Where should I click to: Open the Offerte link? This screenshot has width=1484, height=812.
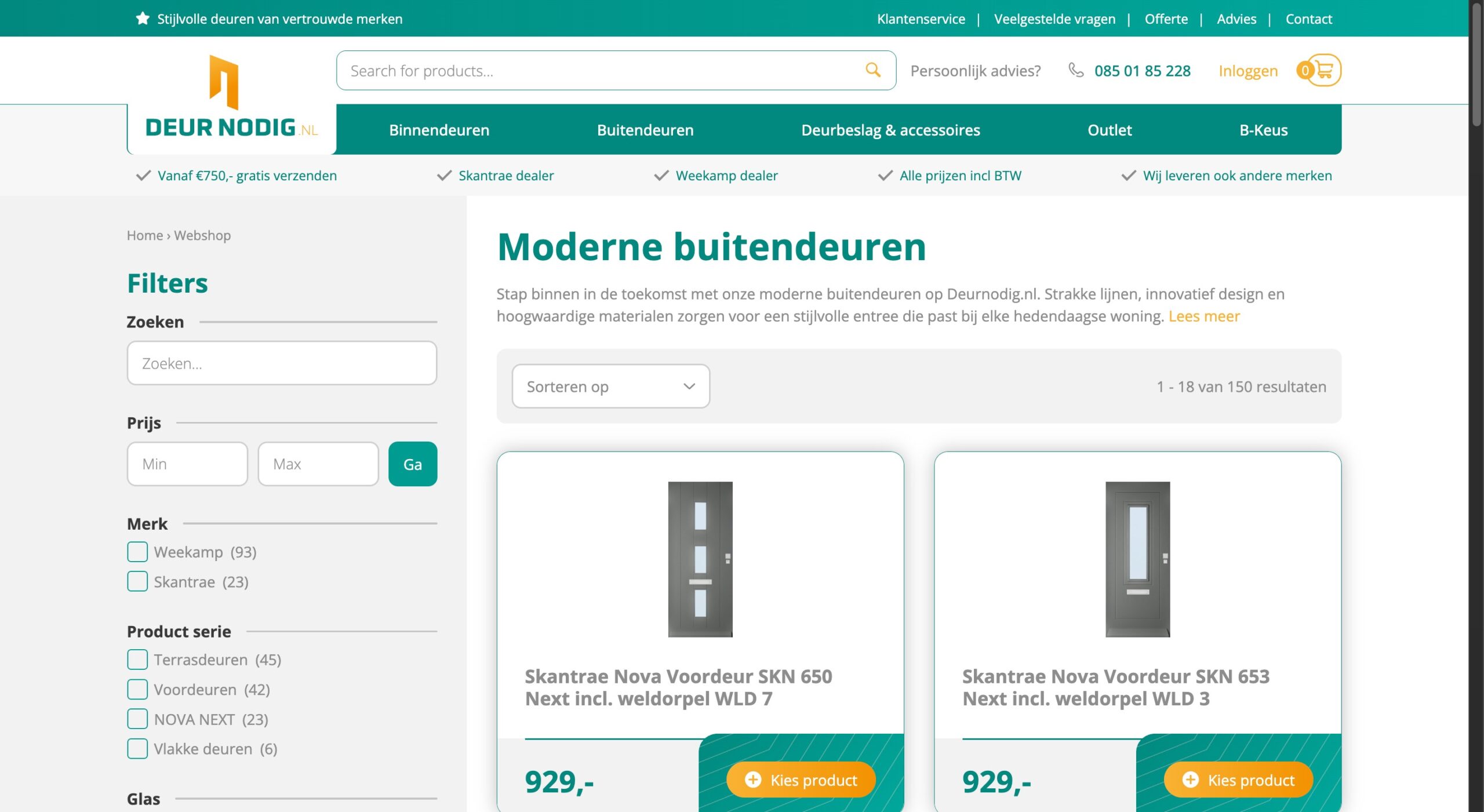coord(1166,19)
